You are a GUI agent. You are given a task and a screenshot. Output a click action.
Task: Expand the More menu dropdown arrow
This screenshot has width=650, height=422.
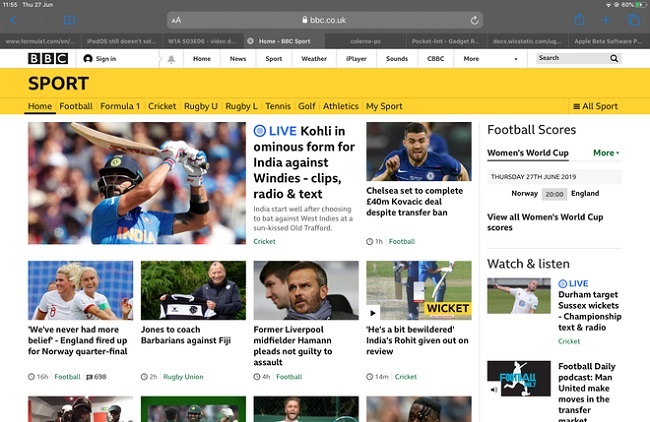(516, 59)
